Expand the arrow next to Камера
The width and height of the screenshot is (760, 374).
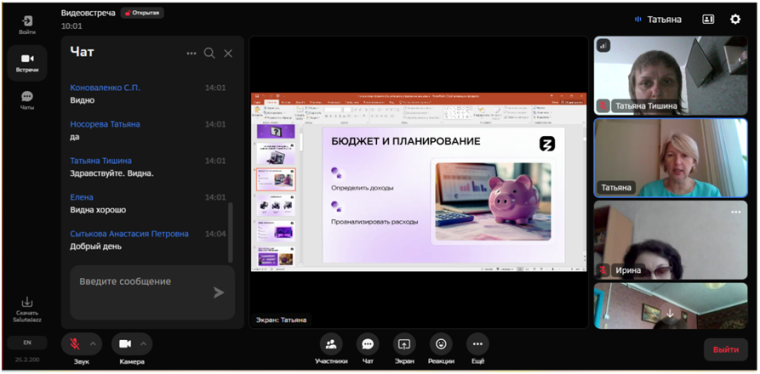[x=143, y=344]
